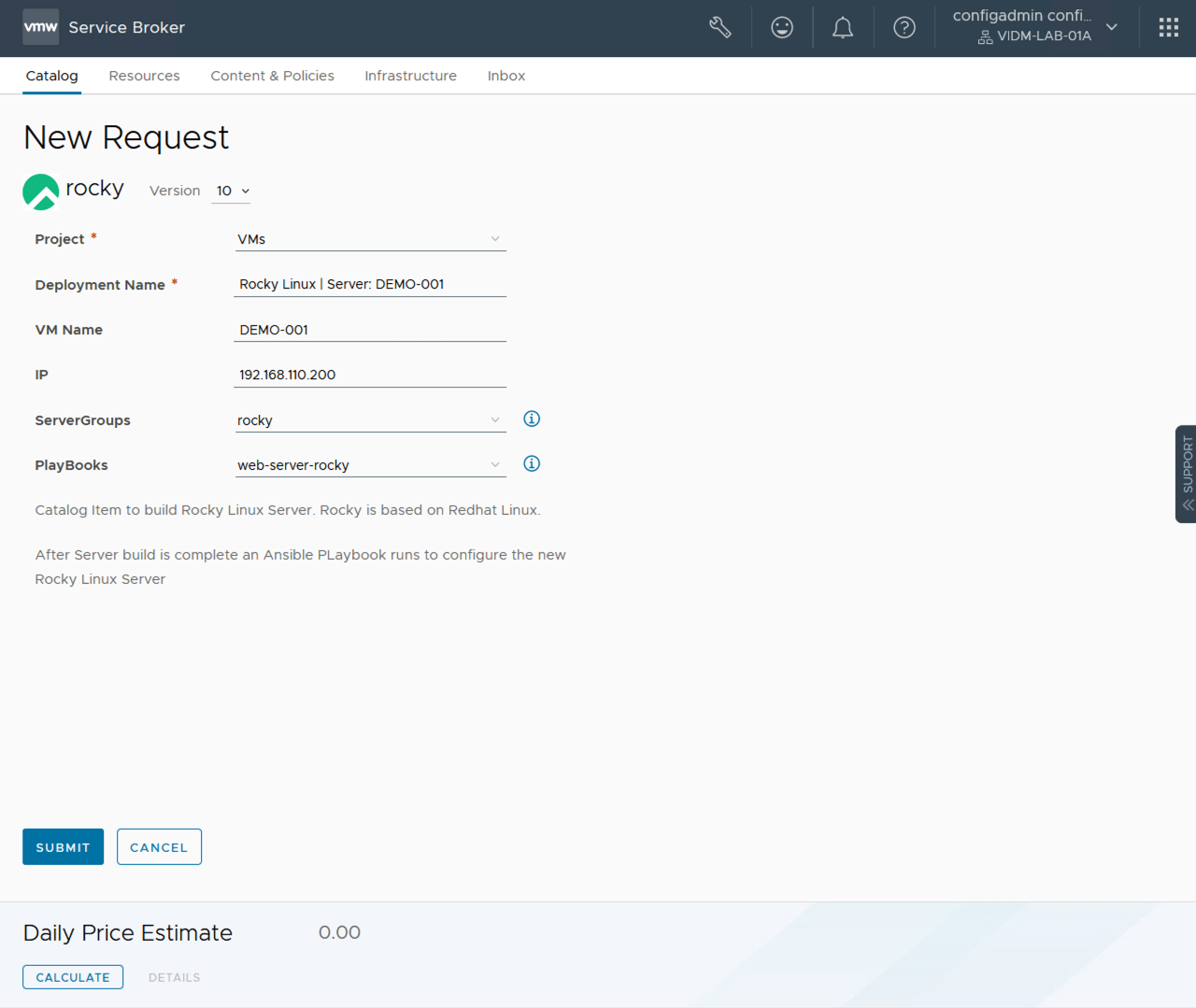Image resolution: width=1196 pixels, height=1008 pixels.
Task: Click the IP address input field
Action: [370, 374]
